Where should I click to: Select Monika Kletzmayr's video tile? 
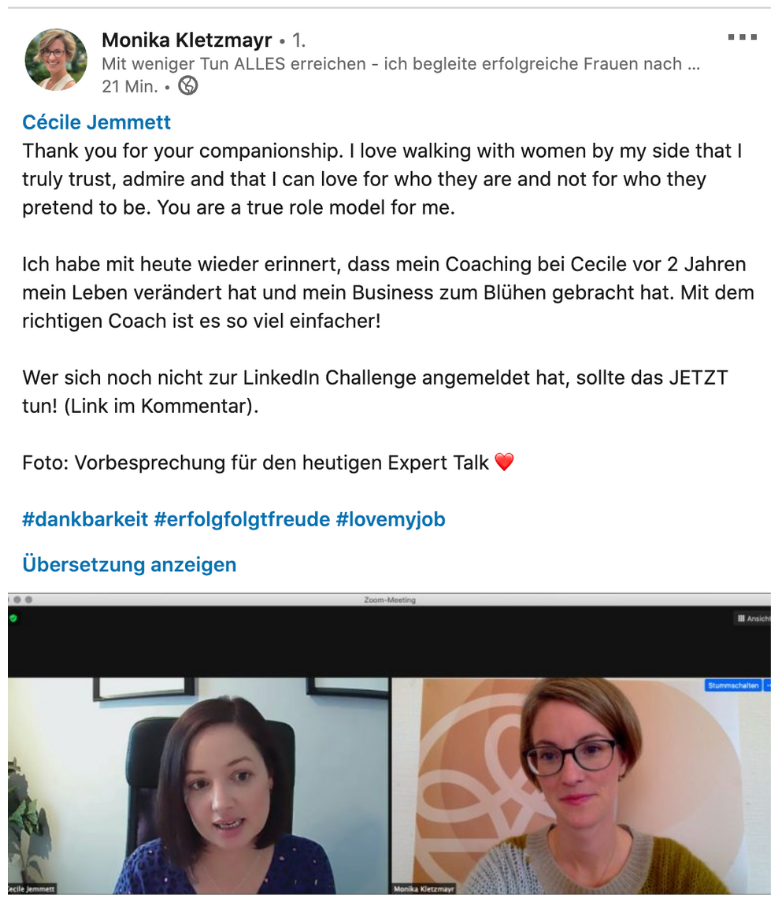tap(581, 786)
